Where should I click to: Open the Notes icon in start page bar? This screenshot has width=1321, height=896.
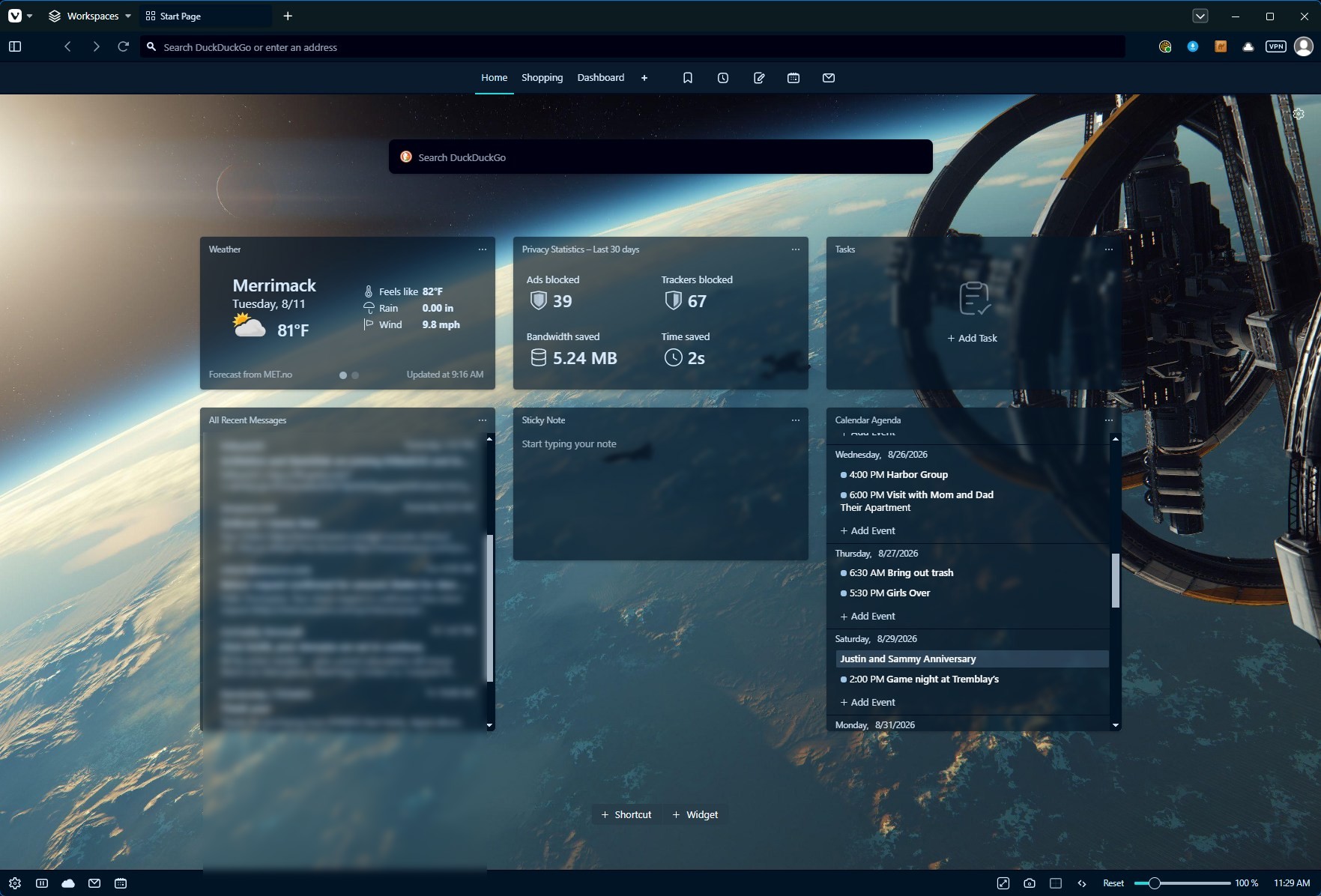tap(759, 78)
